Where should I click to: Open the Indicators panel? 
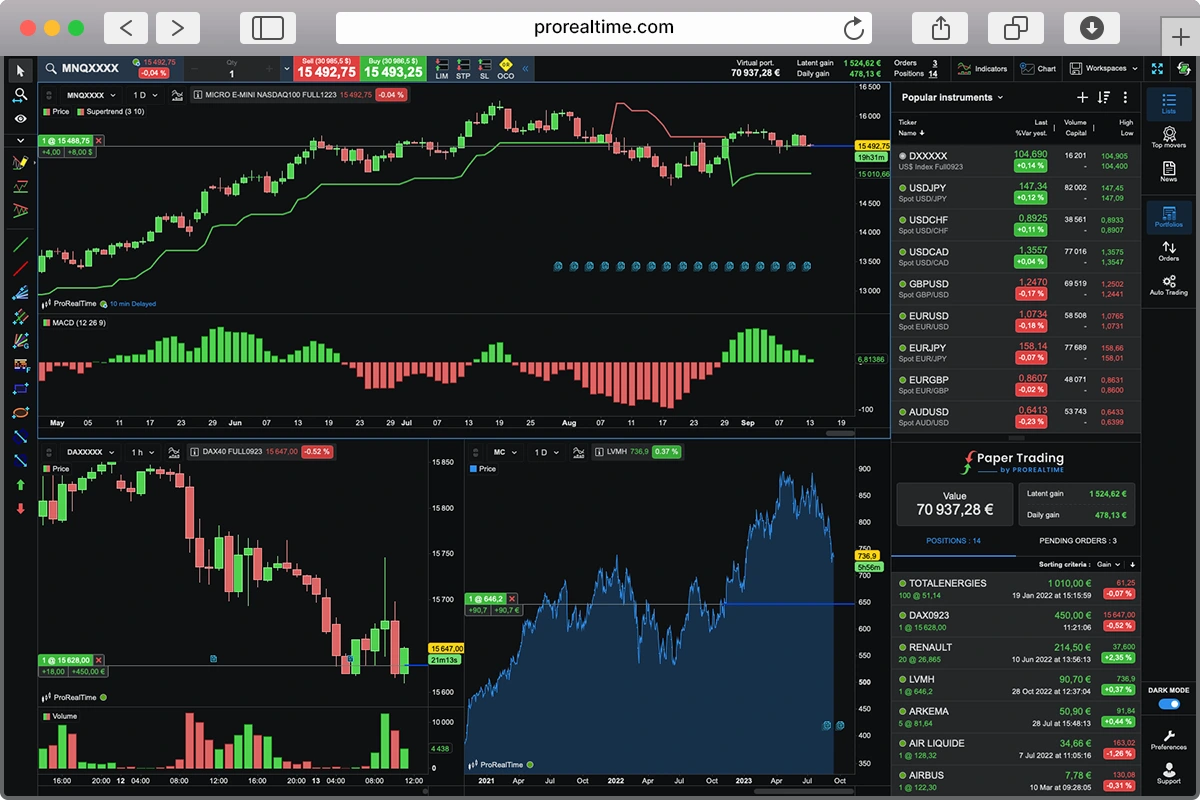pos(981,69)
